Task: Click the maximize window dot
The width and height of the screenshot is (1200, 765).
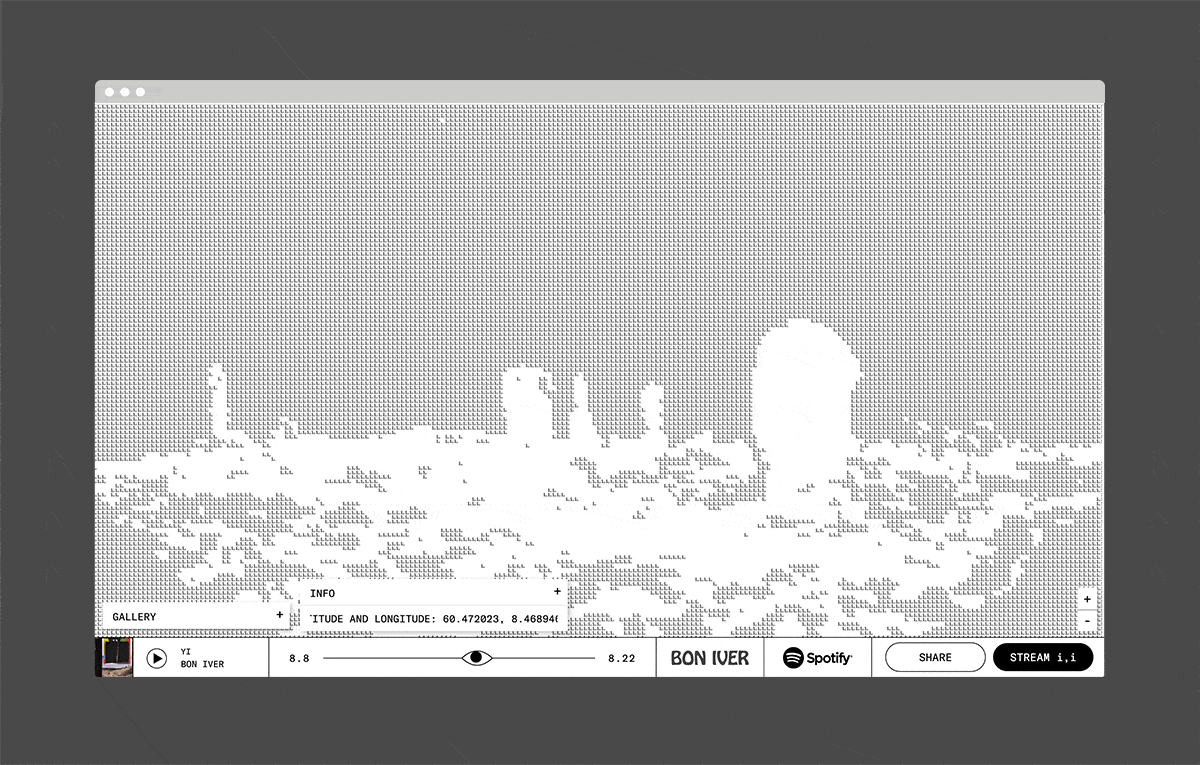Action: pos(140,92)
